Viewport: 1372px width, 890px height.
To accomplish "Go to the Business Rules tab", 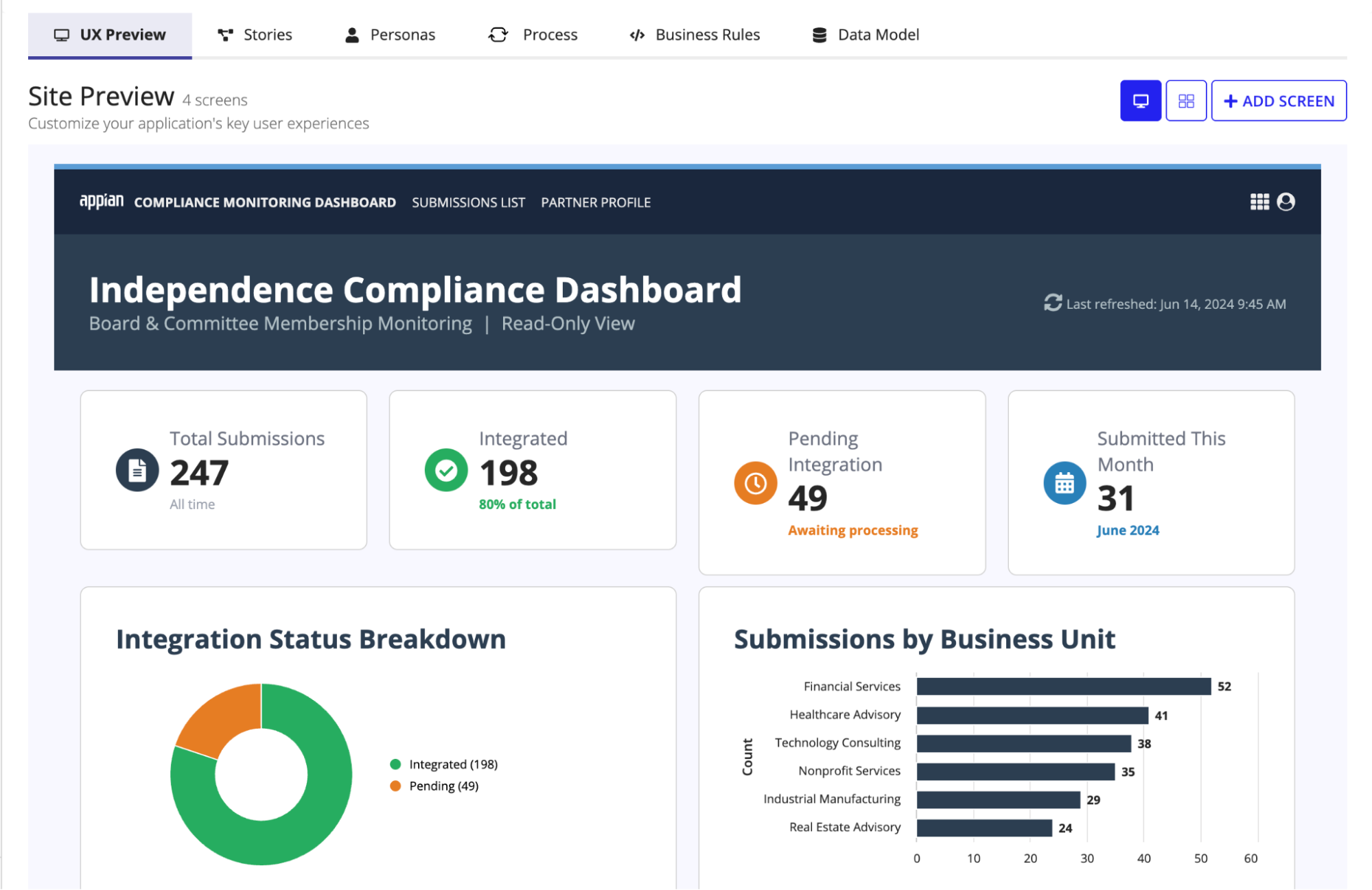I will point(695,35).
